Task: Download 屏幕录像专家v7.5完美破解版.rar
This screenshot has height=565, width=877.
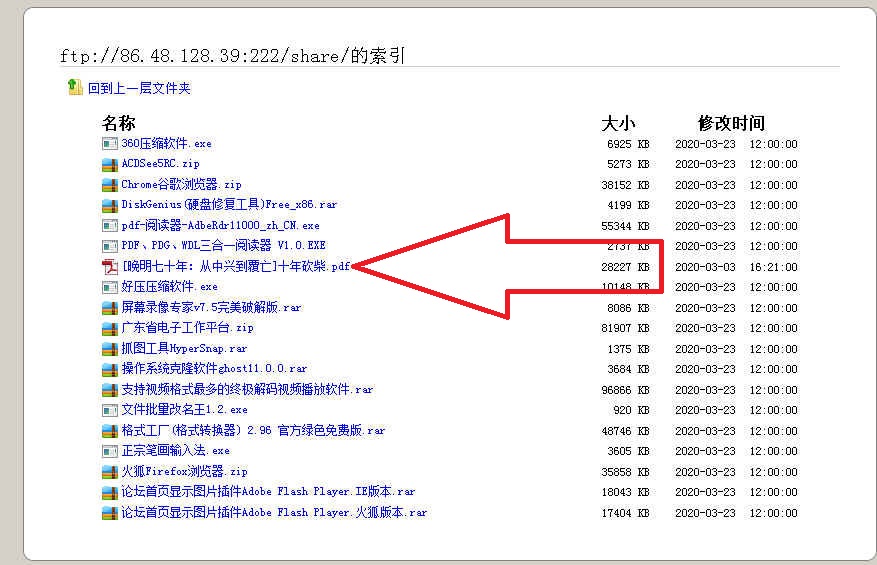Action: [x=211, y=308]
